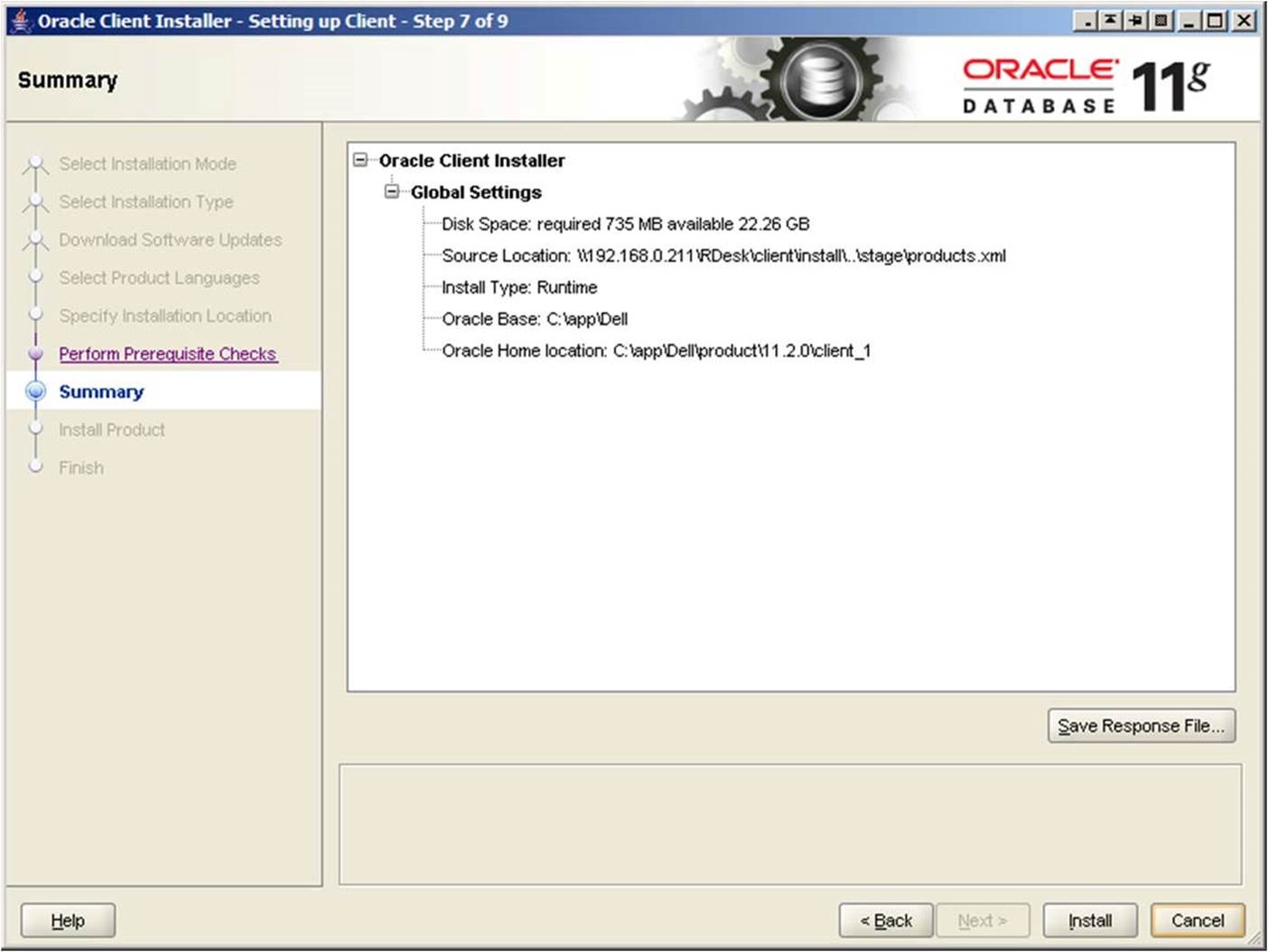
Task: Select the Install Product step
Action: coord(112,430)
